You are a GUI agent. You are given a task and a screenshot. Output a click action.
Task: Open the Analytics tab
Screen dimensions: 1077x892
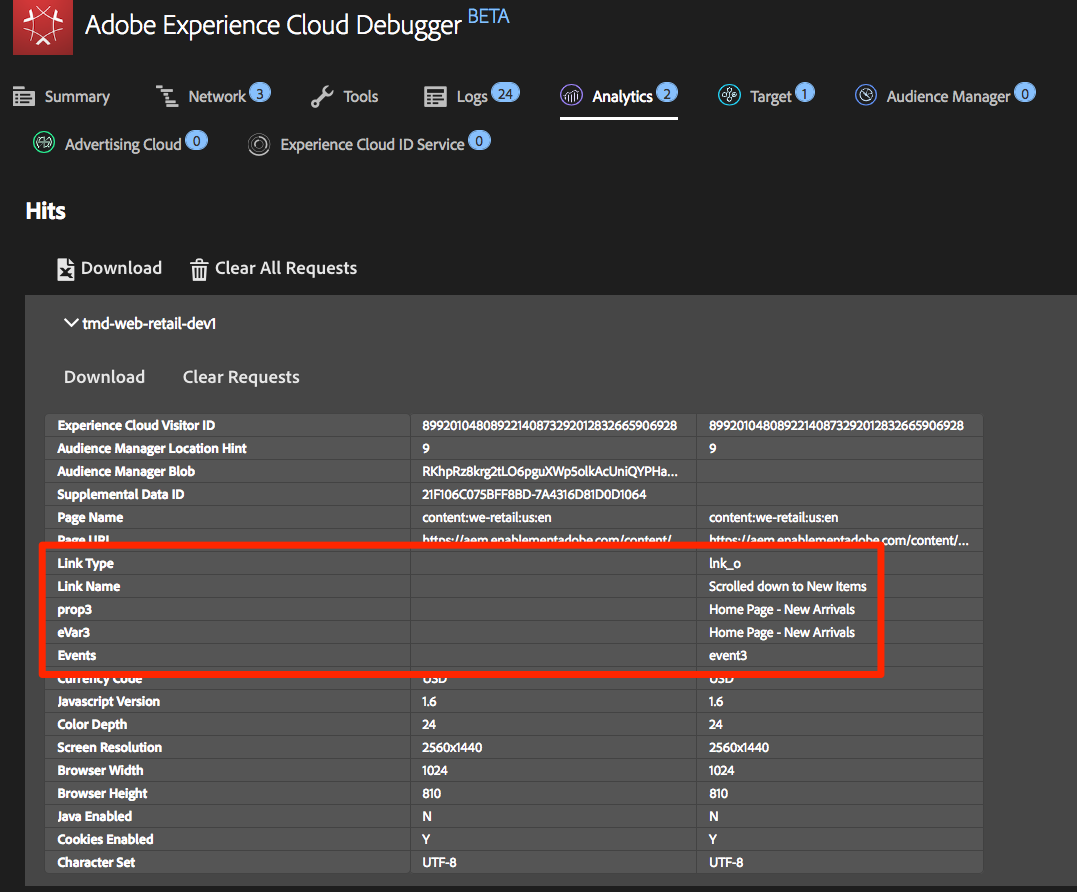tap(621, 96)
